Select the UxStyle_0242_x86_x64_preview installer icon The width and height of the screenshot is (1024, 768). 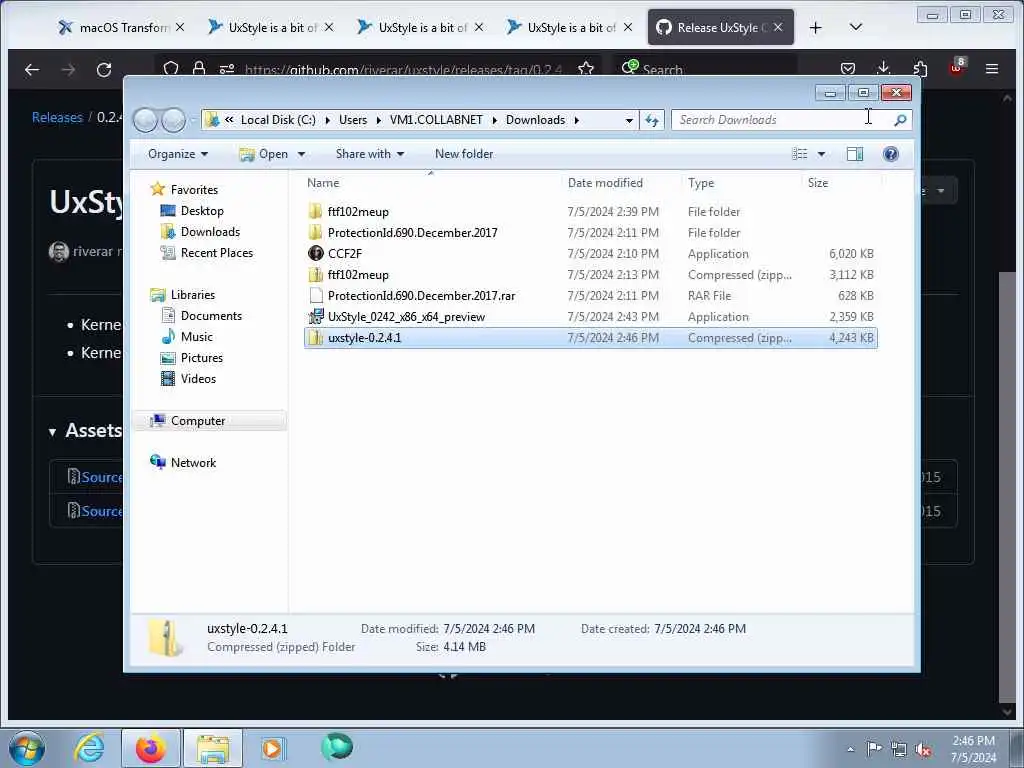point(316,316)
